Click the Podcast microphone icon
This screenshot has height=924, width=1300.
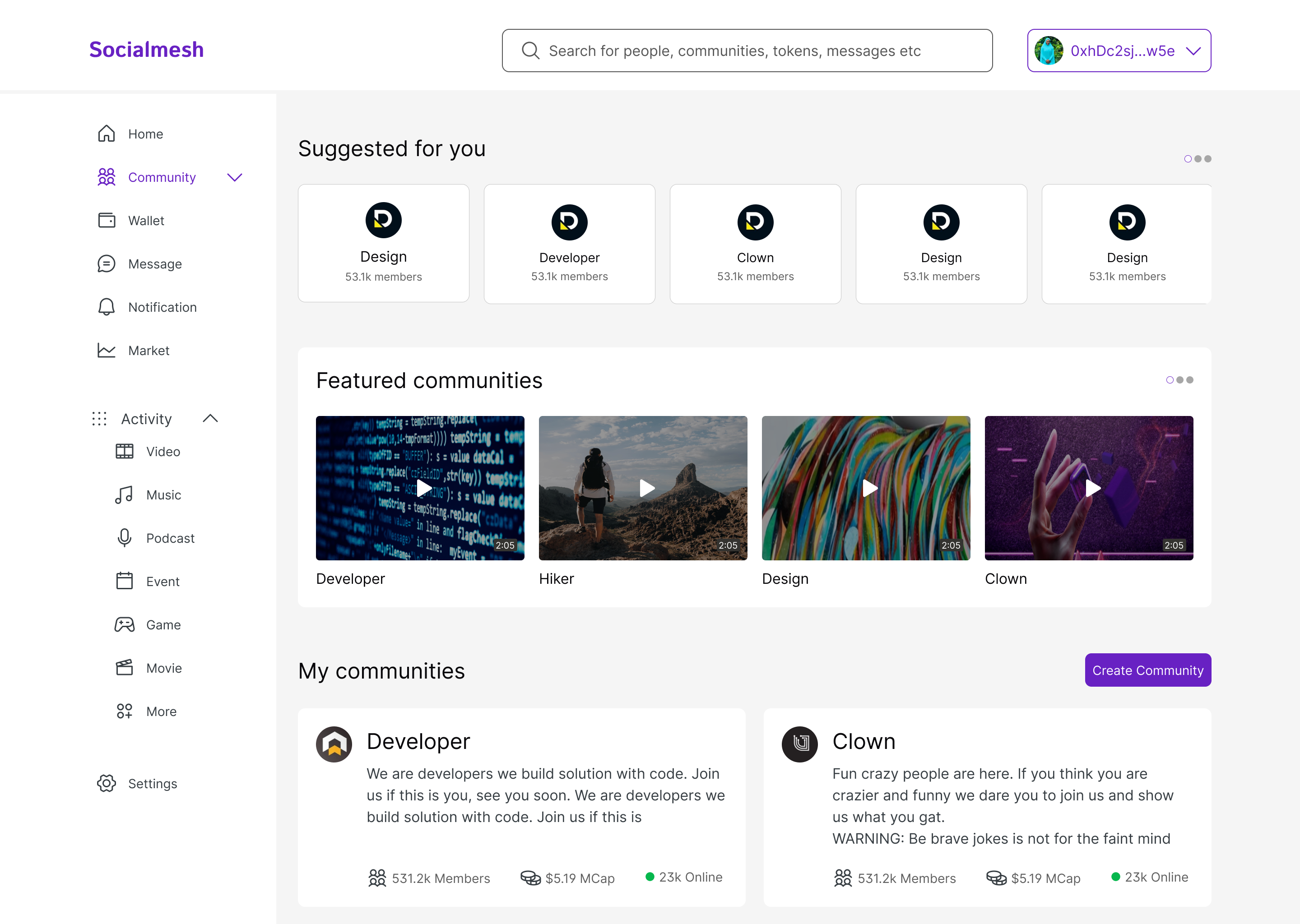[124, 538]
